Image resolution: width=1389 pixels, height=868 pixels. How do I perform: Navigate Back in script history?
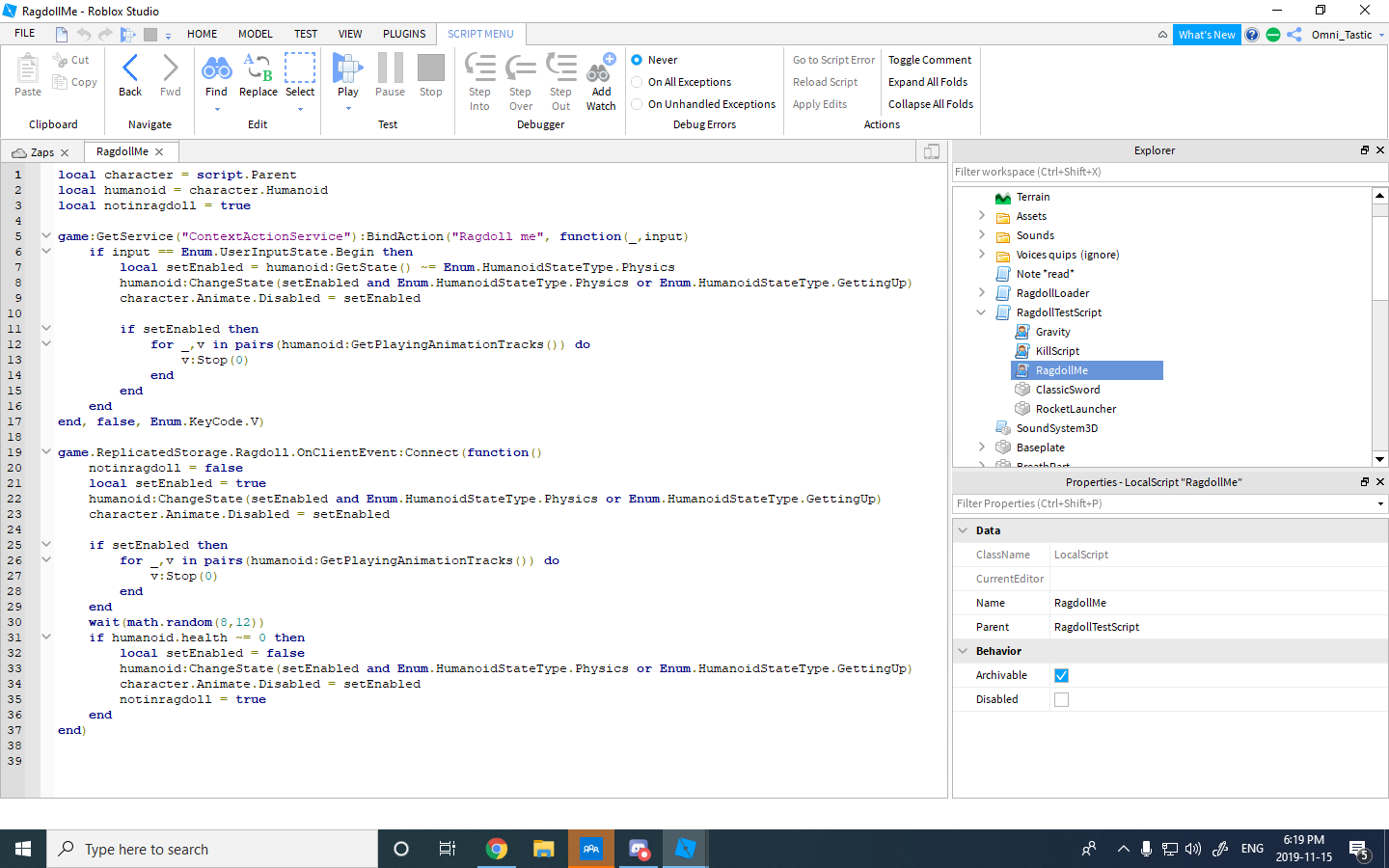point(130,69)
